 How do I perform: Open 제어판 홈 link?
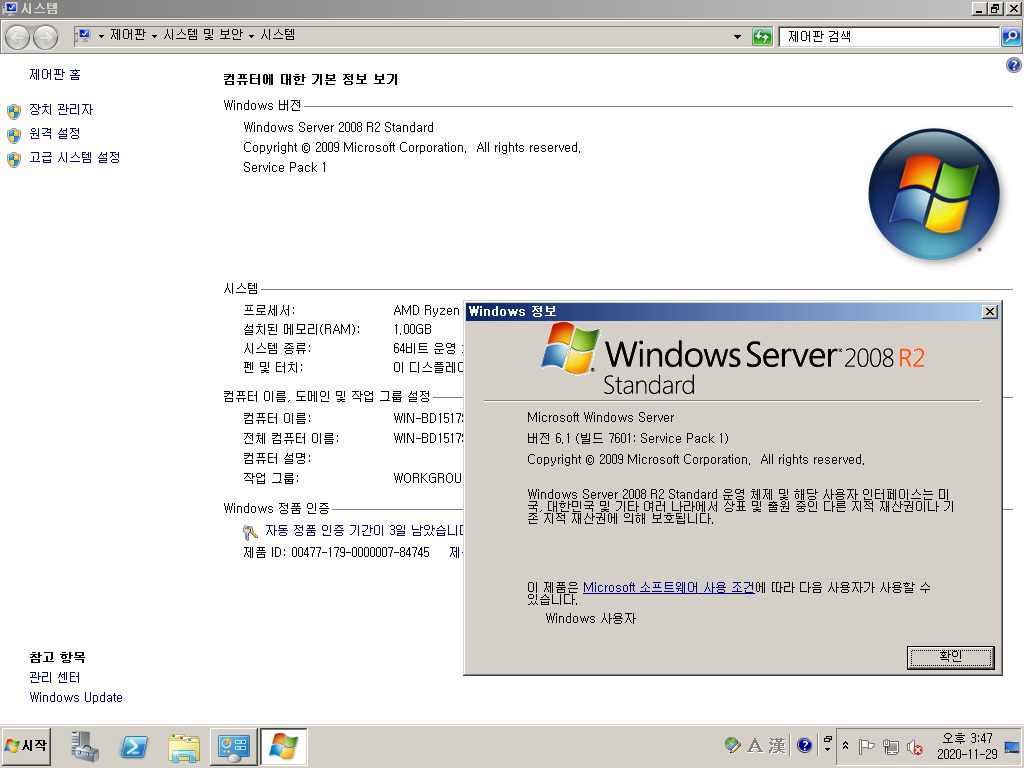55,74
